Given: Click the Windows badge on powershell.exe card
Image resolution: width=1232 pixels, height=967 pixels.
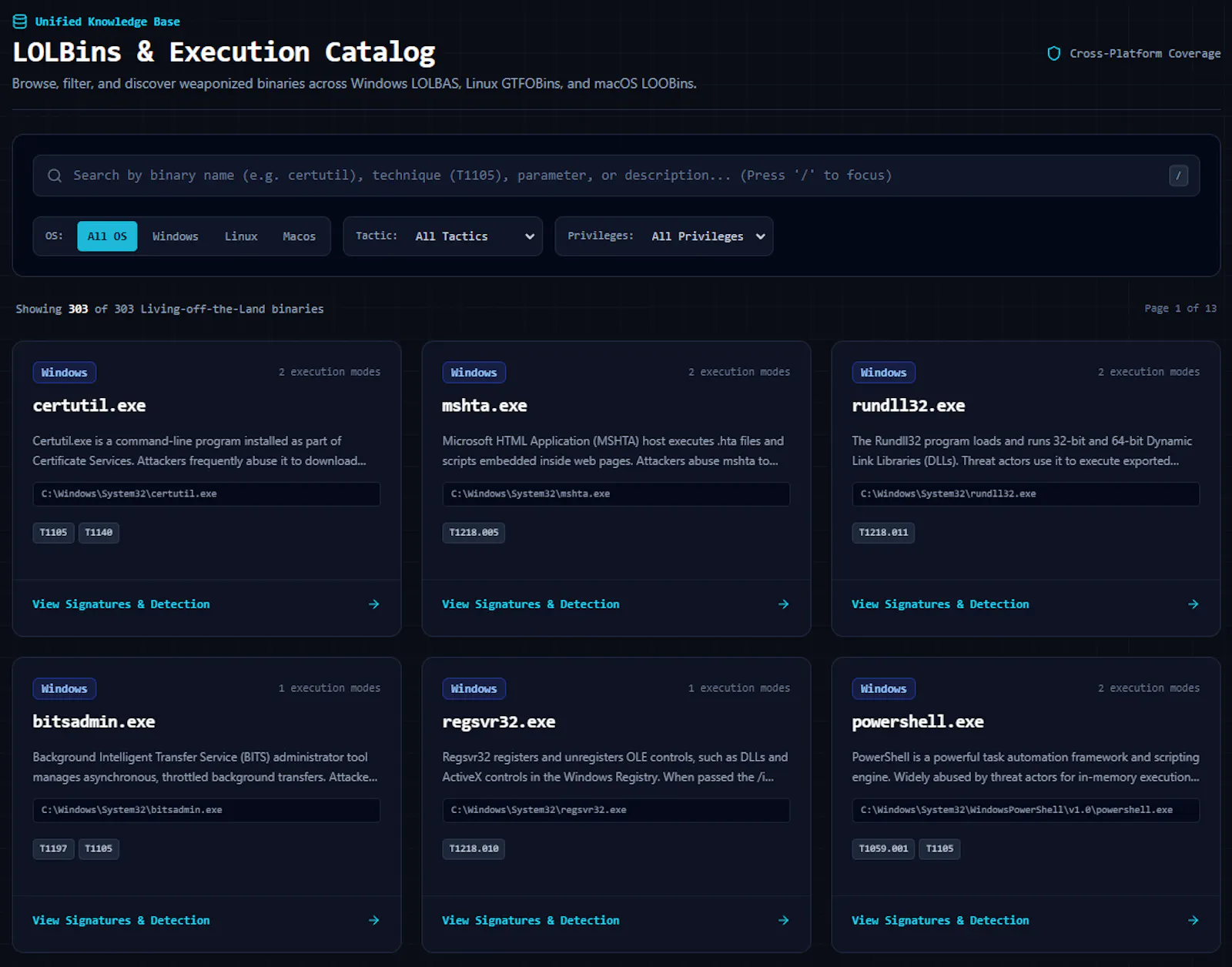Looking at the screenshot, I should click(x=883, y=689).
